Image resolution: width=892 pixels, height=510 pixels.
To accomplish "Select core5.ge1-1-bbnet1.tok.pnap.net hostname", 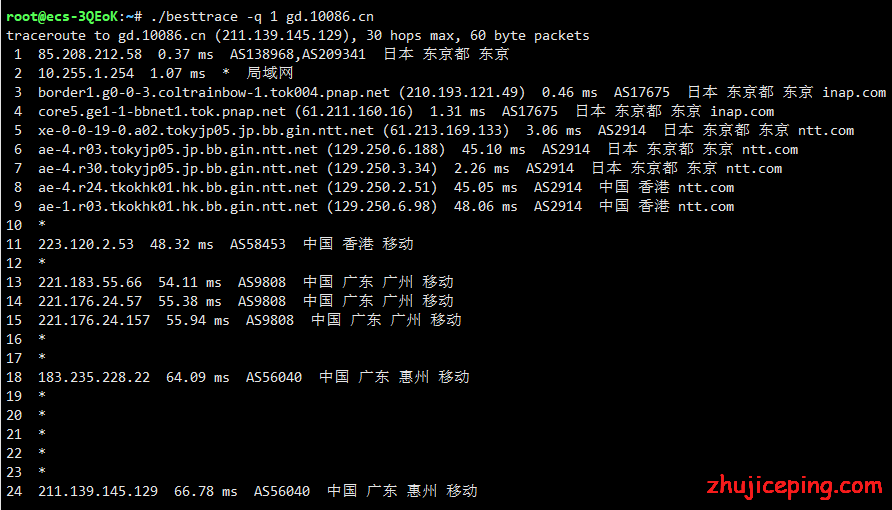I will click(x=162, y=111).
